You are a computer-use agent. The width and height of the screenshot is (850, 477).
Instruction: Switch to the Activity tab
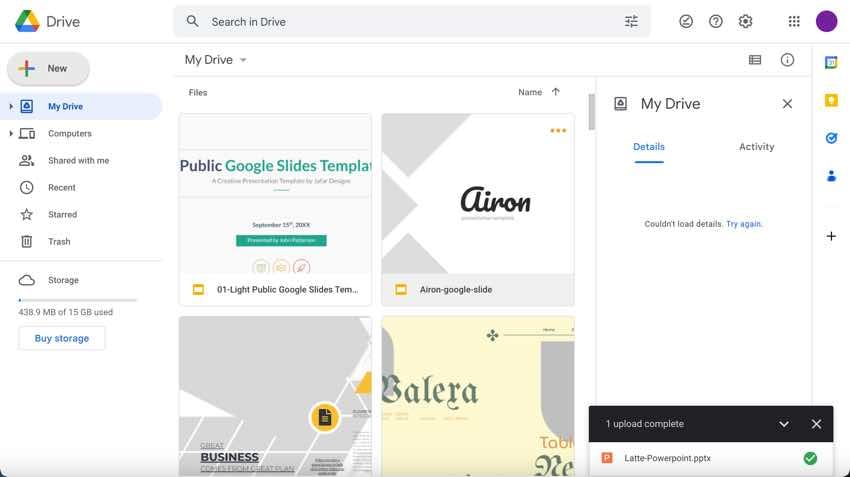click(756, 147)
